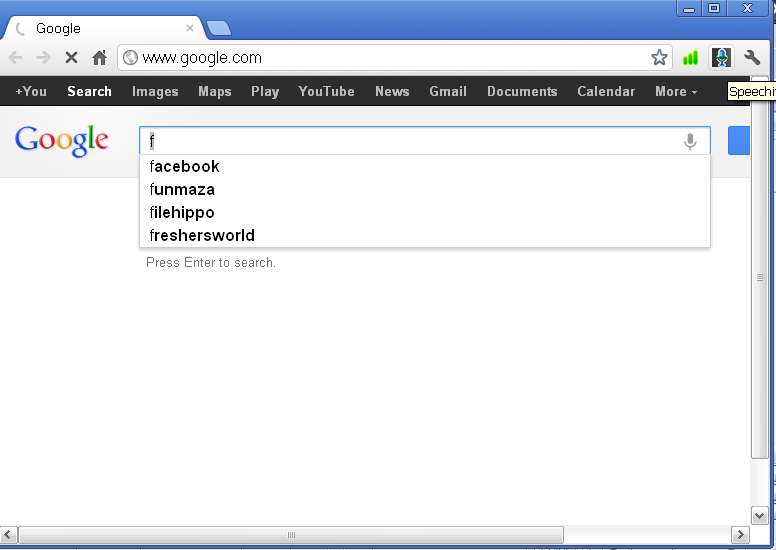Screen dimensions: 776x550
Task: Bookmark this page with the star icon
Action: (659, 58)
